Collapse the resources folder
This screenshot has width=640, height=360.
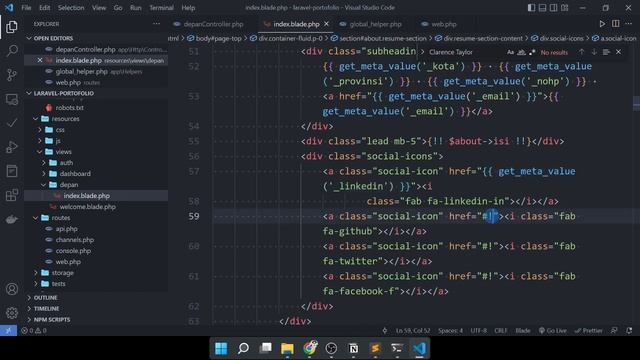[36, 119]
